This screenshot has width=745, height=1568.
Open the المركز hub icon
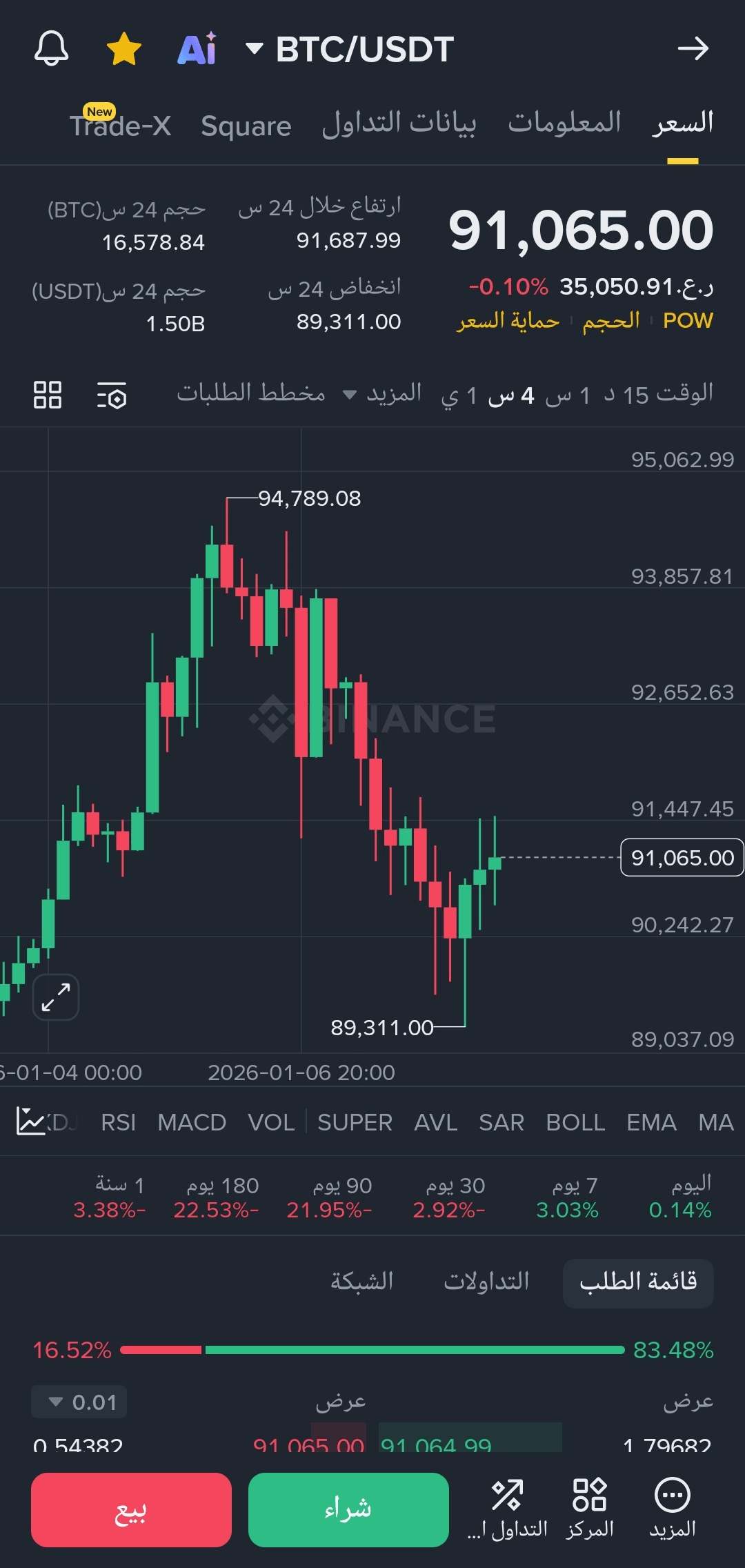point(590,1509)
